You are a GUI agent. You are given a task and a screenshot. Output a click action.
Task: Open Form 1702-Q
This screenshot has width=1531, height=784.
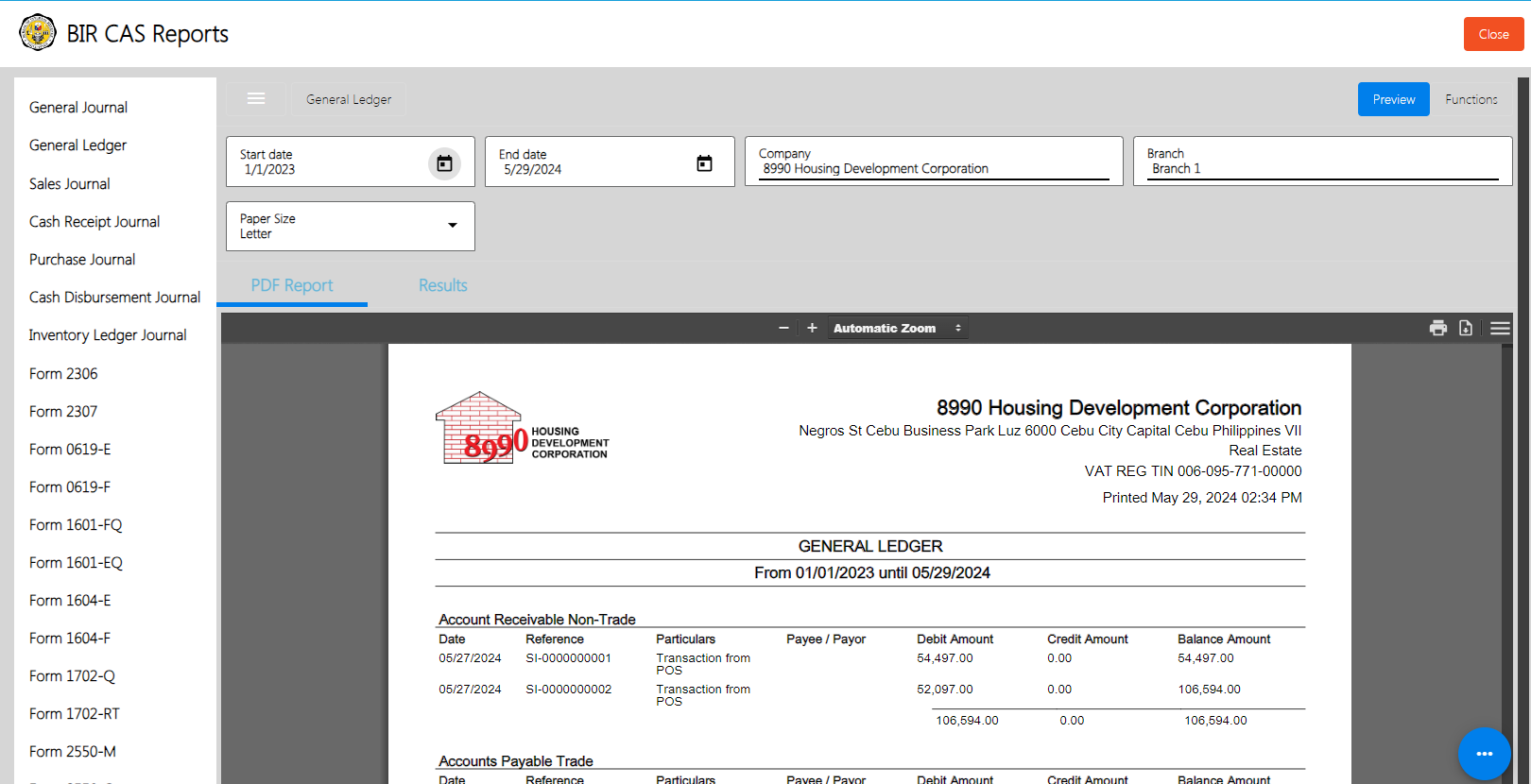click(x=72, y=676)
